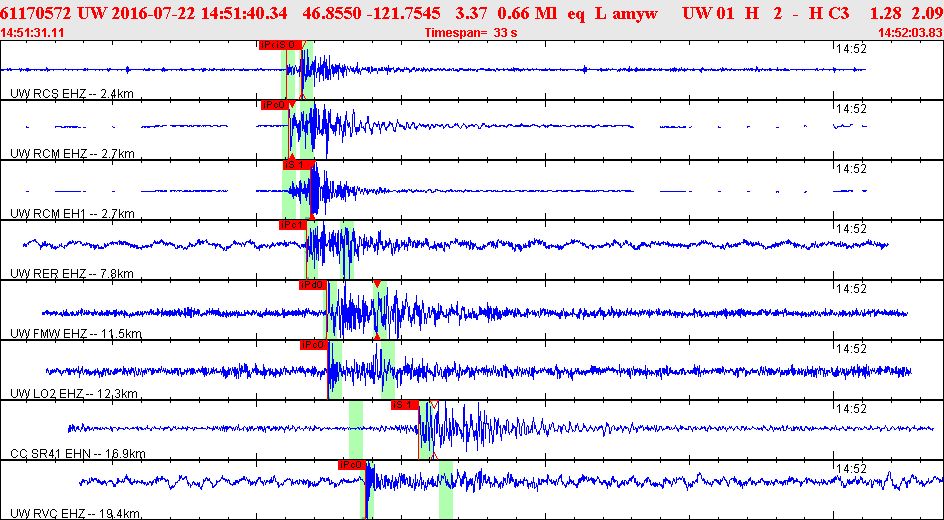Click the iS 1 pick flag on RCM EH1

pos(297,165)
